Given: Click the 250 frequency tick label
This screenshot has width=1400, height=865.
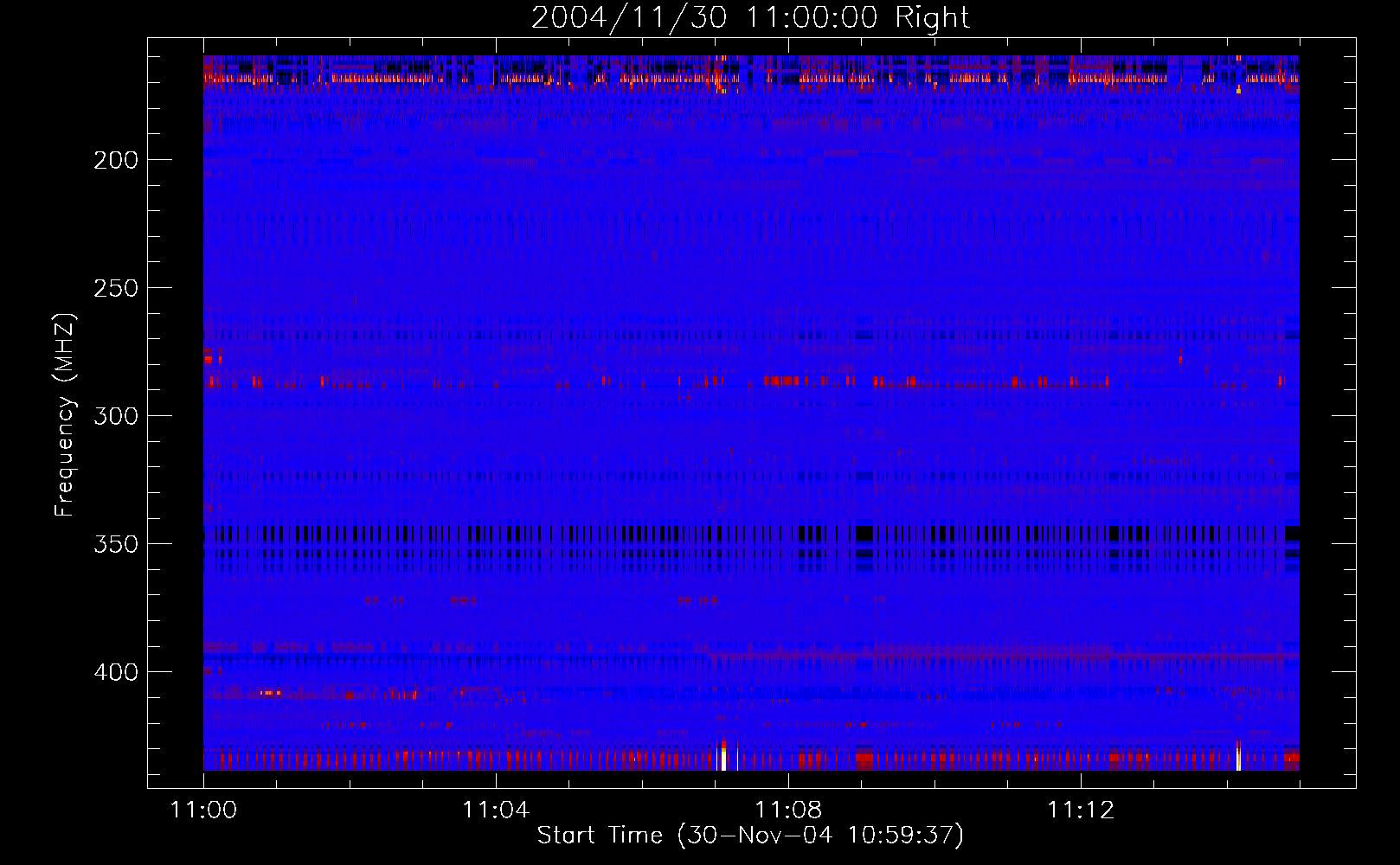Looking at the screenshot, I should [x=116, y=288].
